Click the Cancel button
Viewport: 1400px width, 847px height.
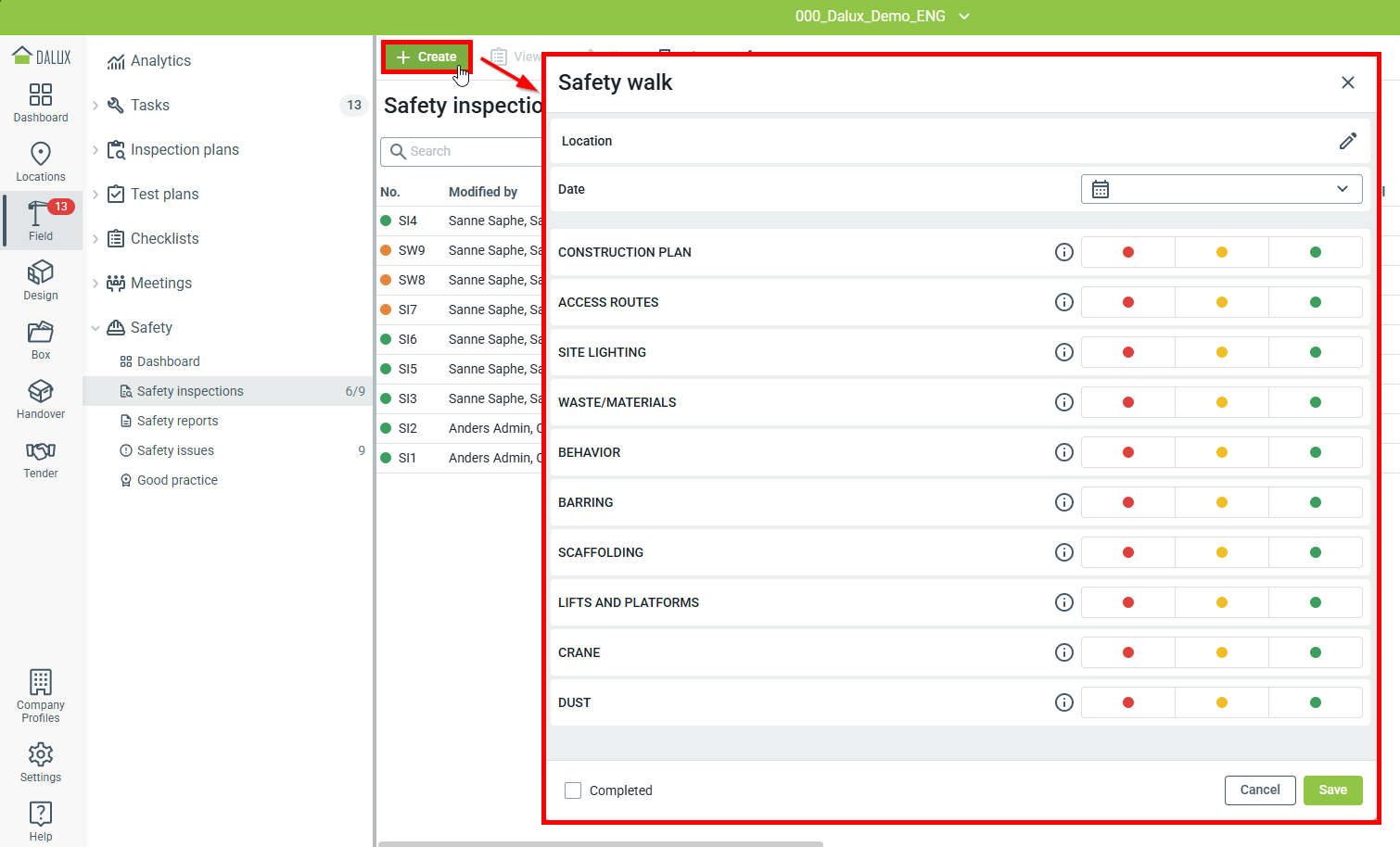click(1259, 790)
